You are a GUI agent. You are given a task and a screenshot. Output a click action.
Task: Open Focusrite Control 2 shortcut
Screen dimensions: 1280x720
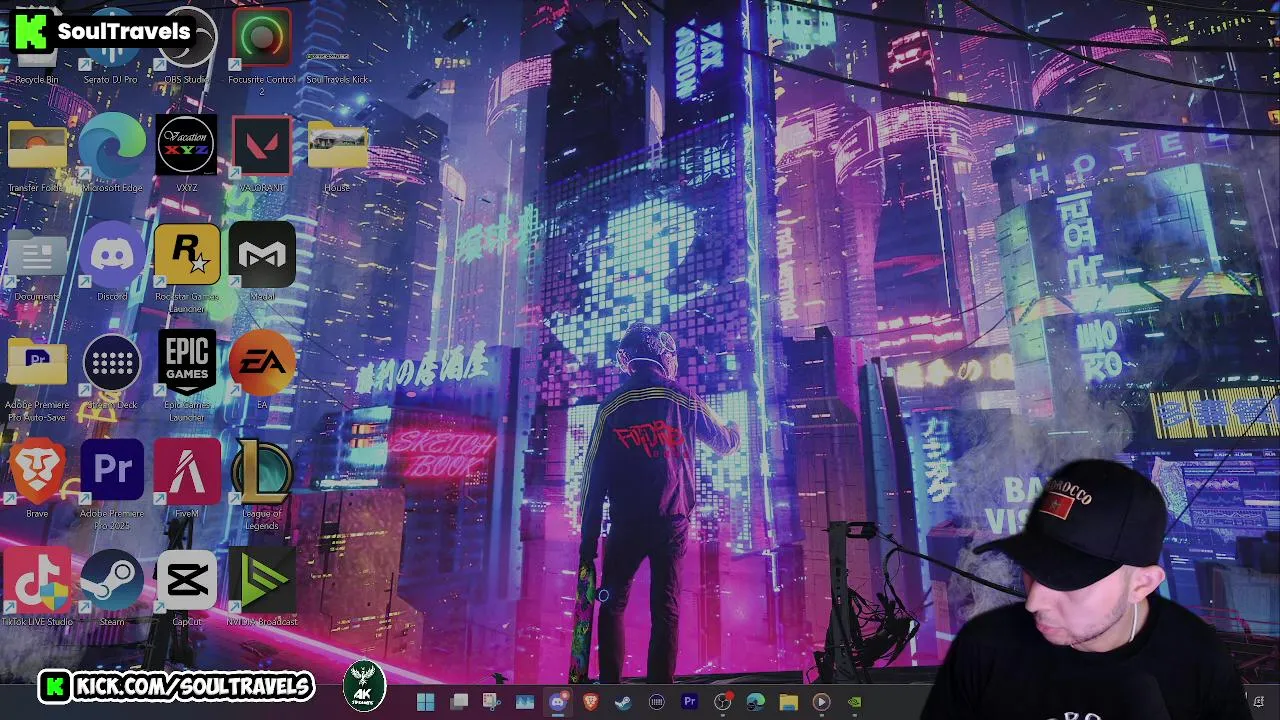click(261, 52)
